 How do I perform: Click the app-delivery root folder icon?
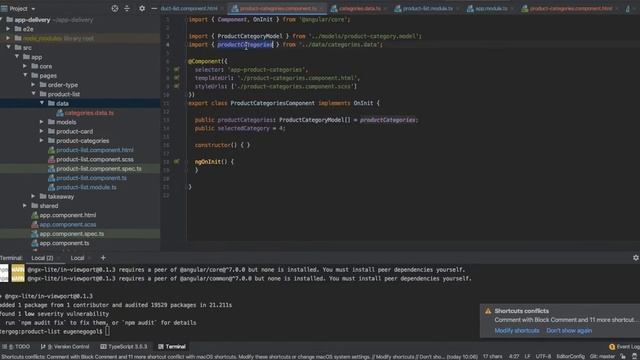coord(9,20)
